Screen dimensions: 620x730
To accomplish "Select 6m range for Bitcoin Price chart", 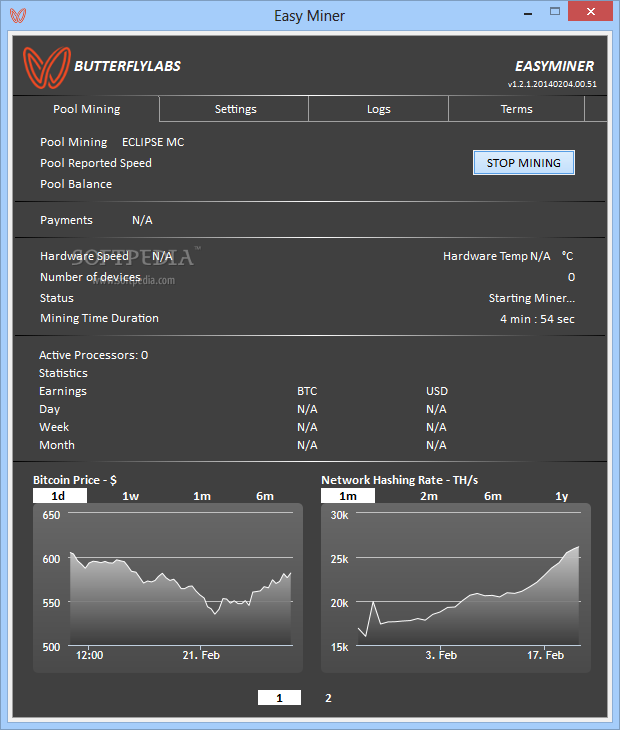I will click(x=265, y=496).
